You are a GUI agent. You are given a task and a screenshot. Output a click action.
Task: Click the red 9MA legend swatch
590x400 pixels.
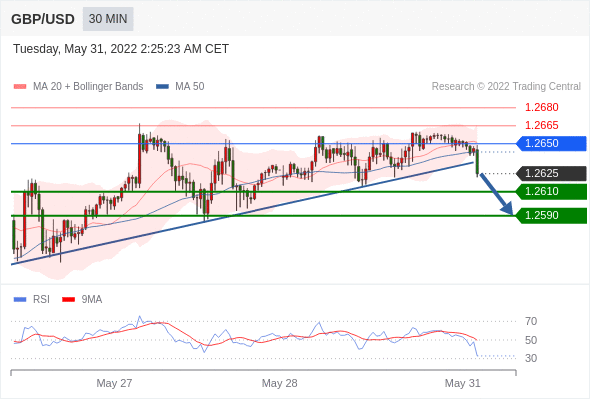coord(68,300)
